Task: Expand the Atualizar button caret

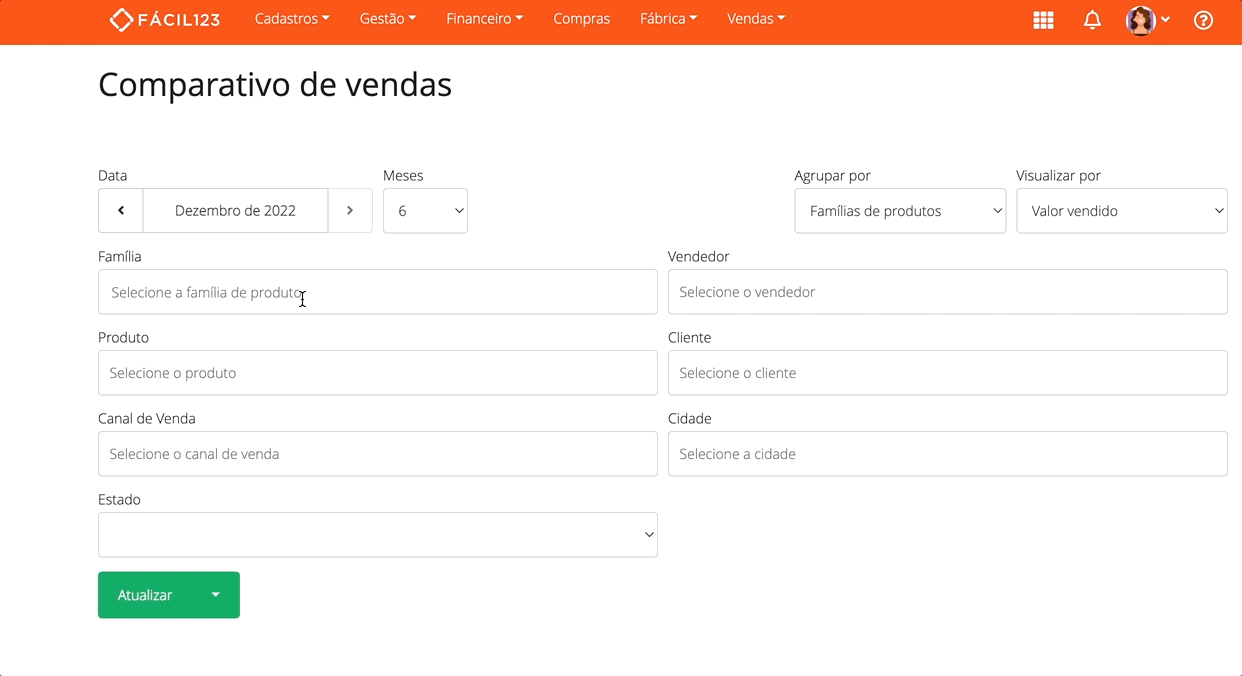Action: click(215, 595)
